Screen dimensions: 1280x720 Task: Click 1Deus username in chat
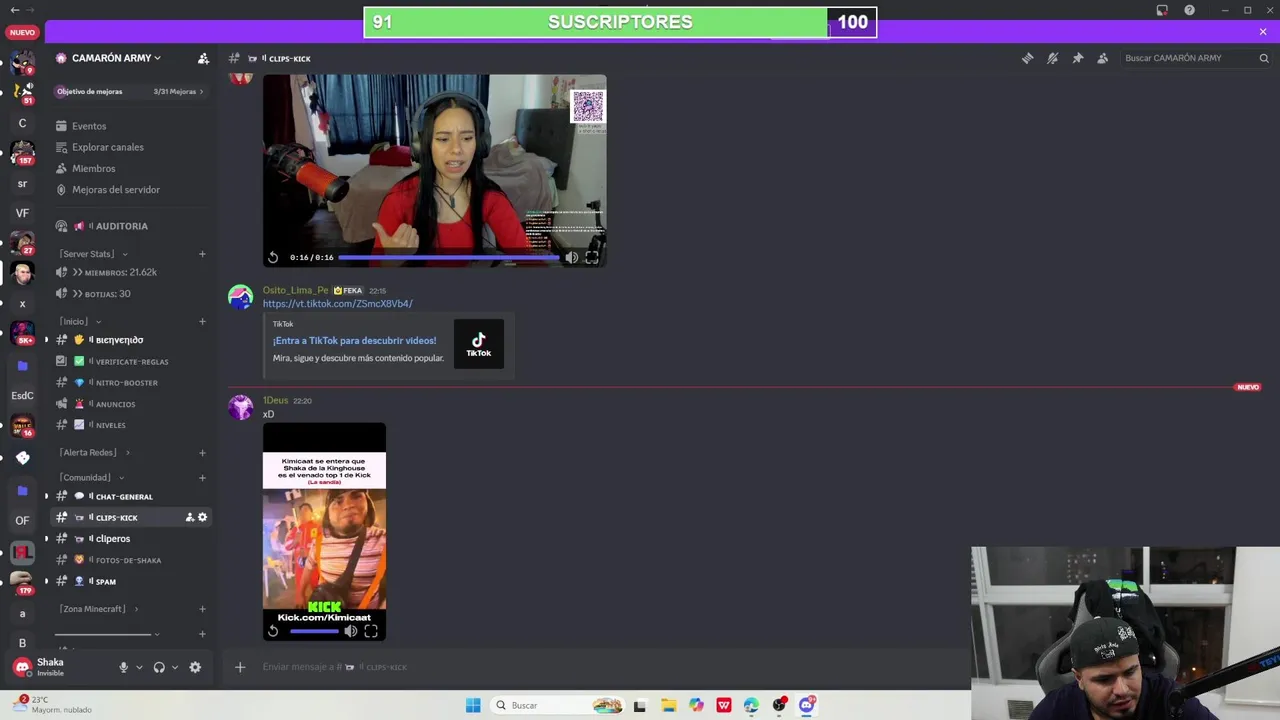coord(275,400)
